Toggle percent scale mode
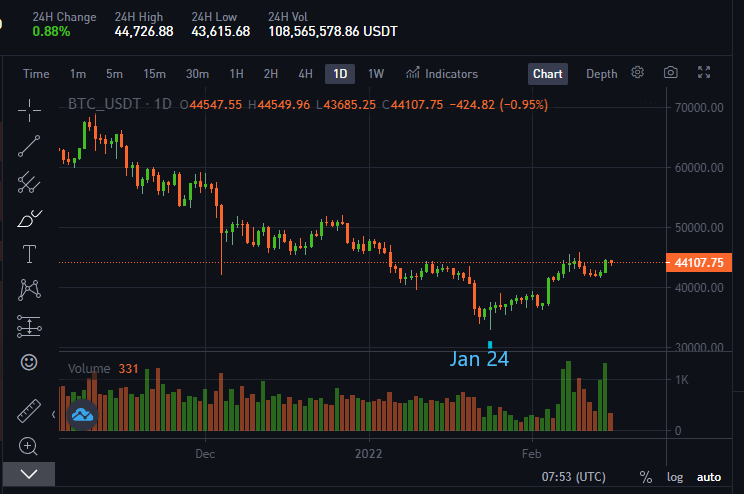744x494 pixels. [x=645, y=477]
